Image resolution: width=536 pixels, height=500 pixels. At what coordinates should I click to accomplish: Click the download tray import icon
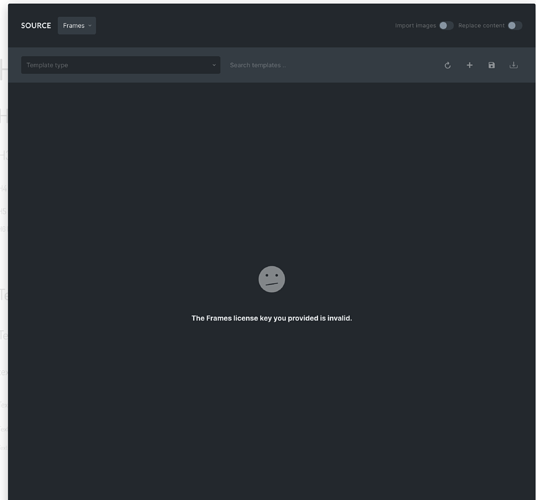coord(513,65)
